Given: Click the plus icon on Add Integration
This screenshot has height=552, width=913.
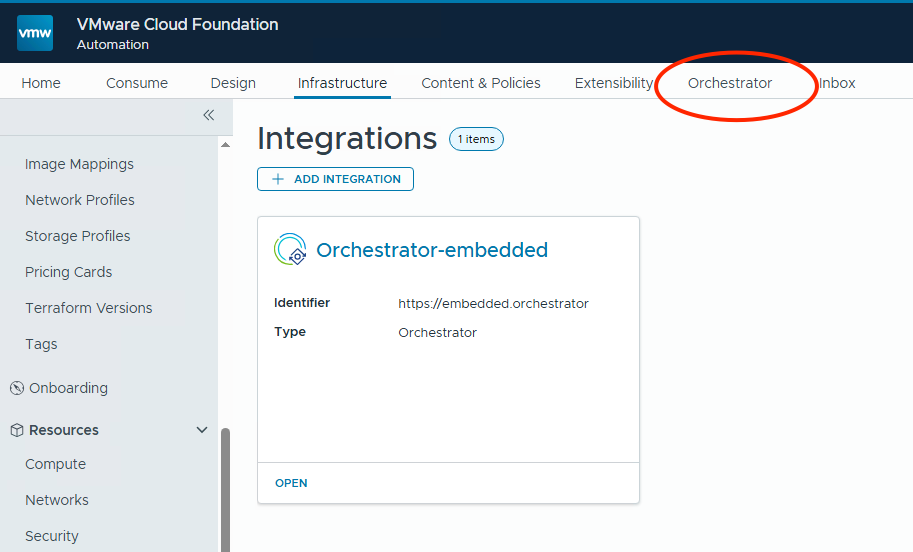Looking at the screenshot, I should point(278,179).
